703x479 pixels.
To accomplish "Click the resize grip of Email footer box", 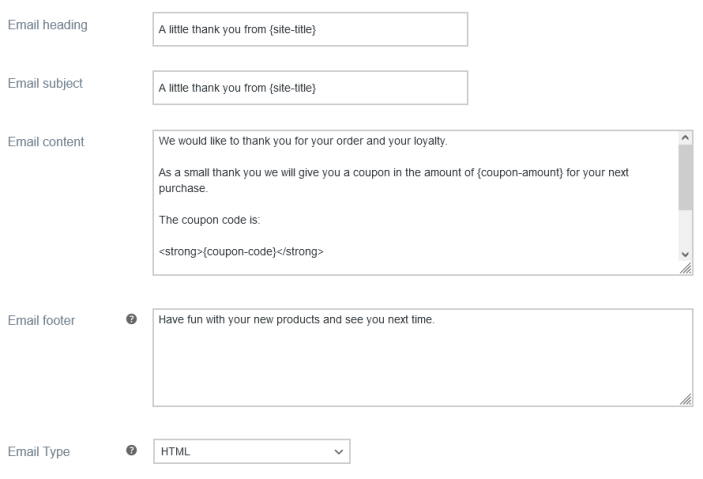I will coord(686,399).
